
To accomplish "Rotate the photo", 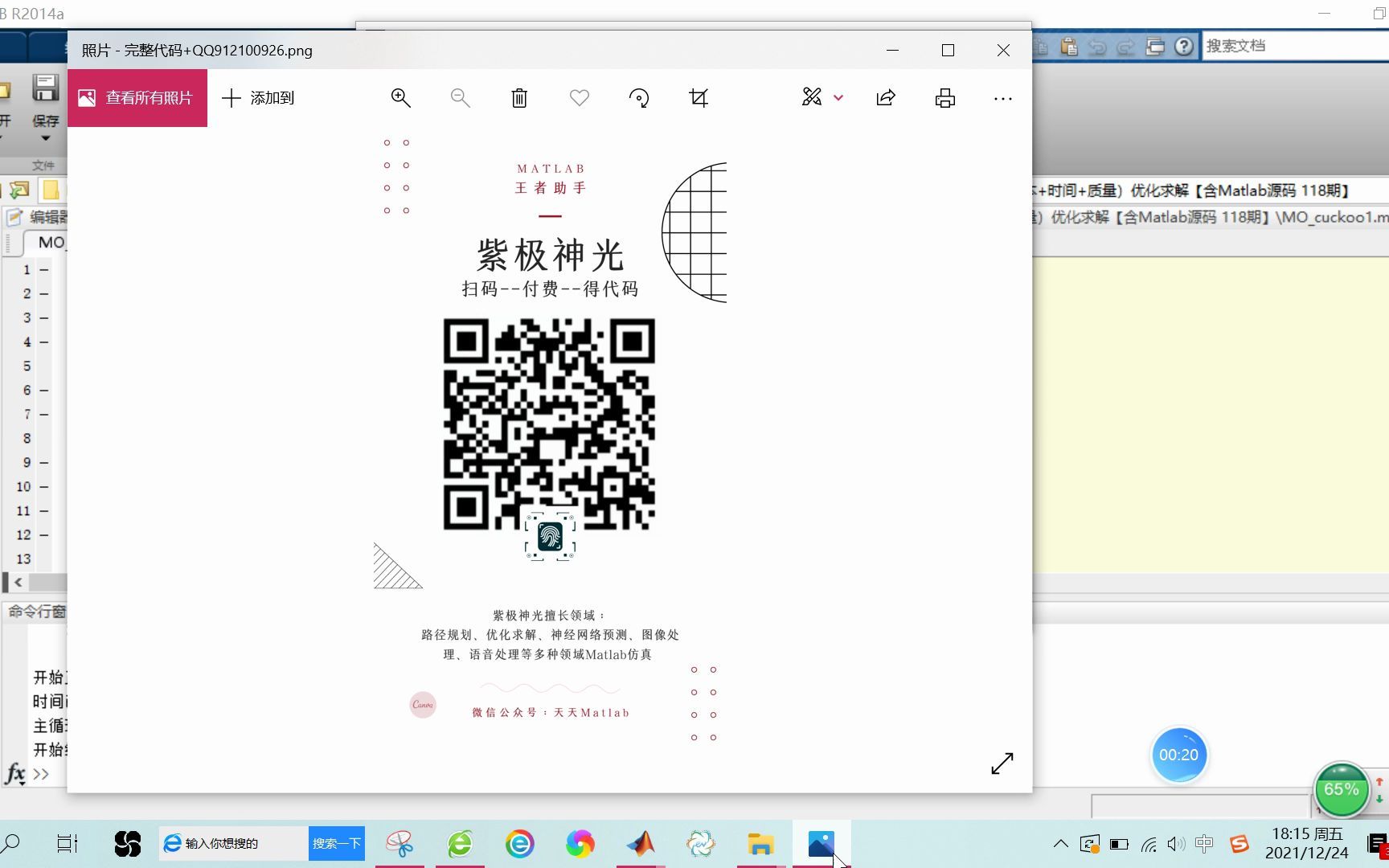I will [x=639, y=98].
